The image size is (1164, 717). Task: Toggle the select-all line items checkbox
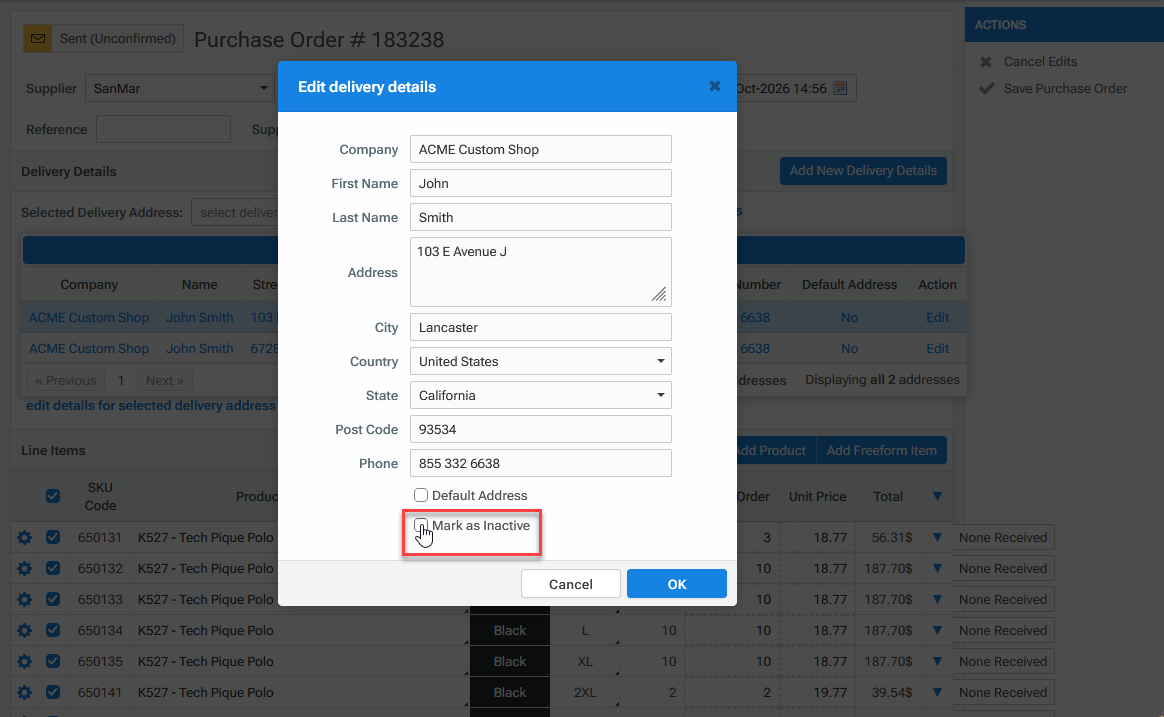click(53, 496)
